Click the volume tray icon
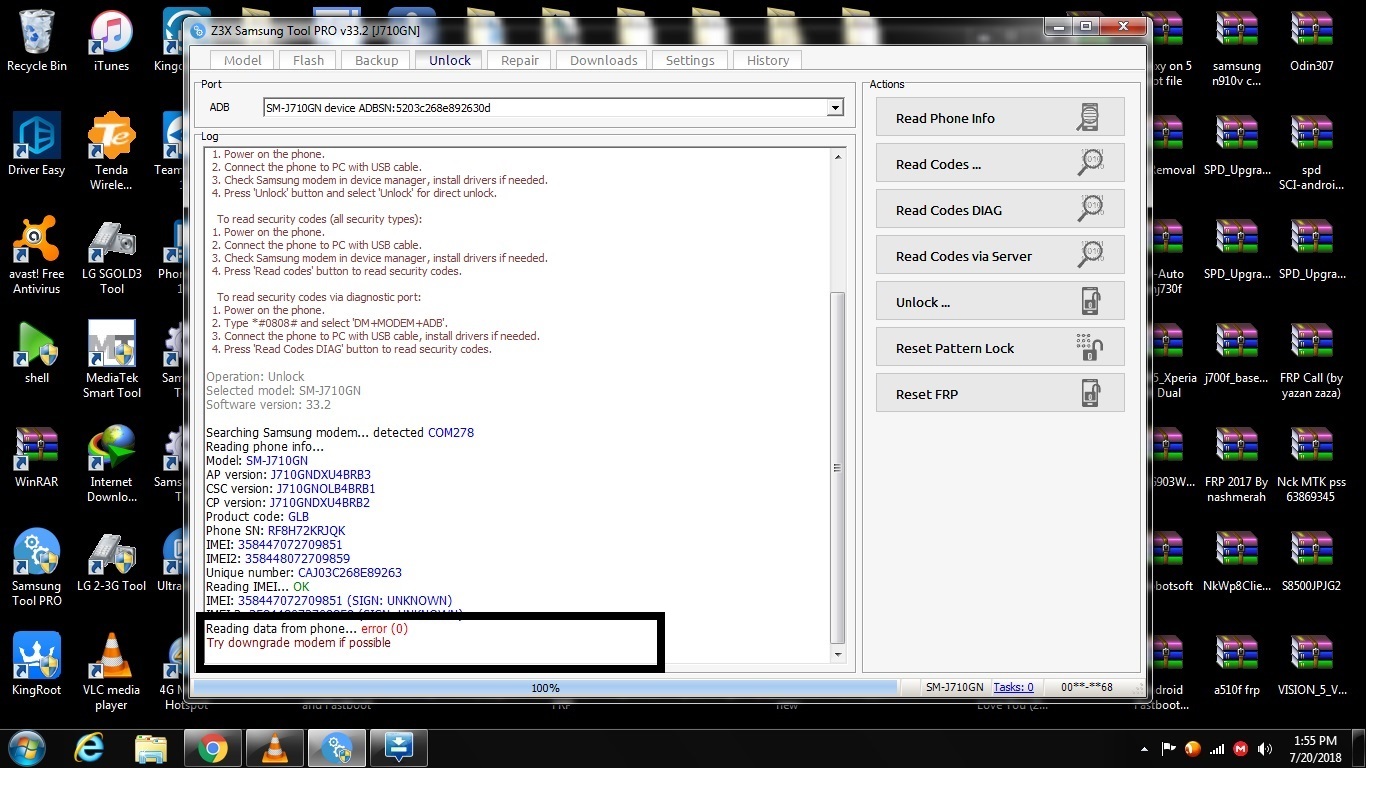The image size is (1383, 807). 1265,749
